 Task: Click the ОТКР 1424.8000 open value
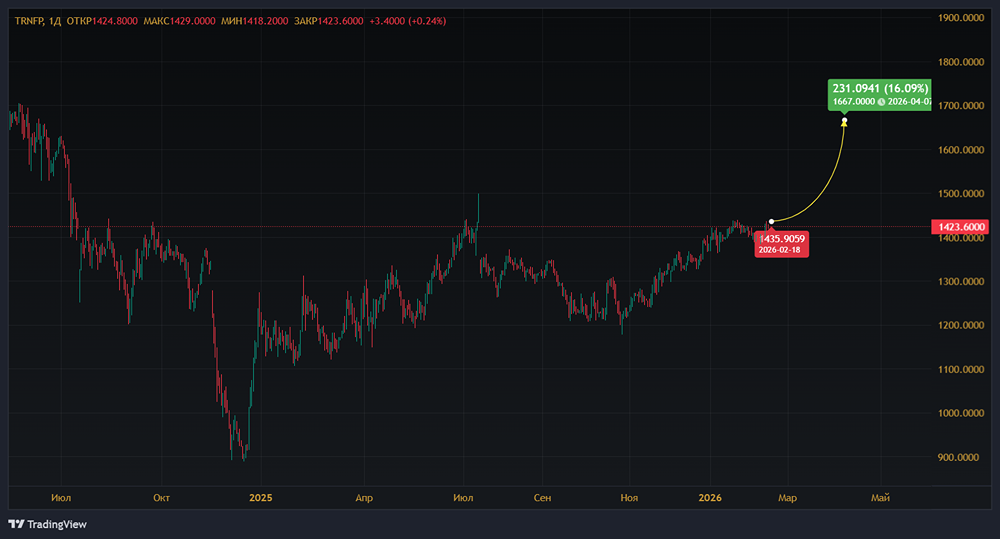[x=102, y=21]
